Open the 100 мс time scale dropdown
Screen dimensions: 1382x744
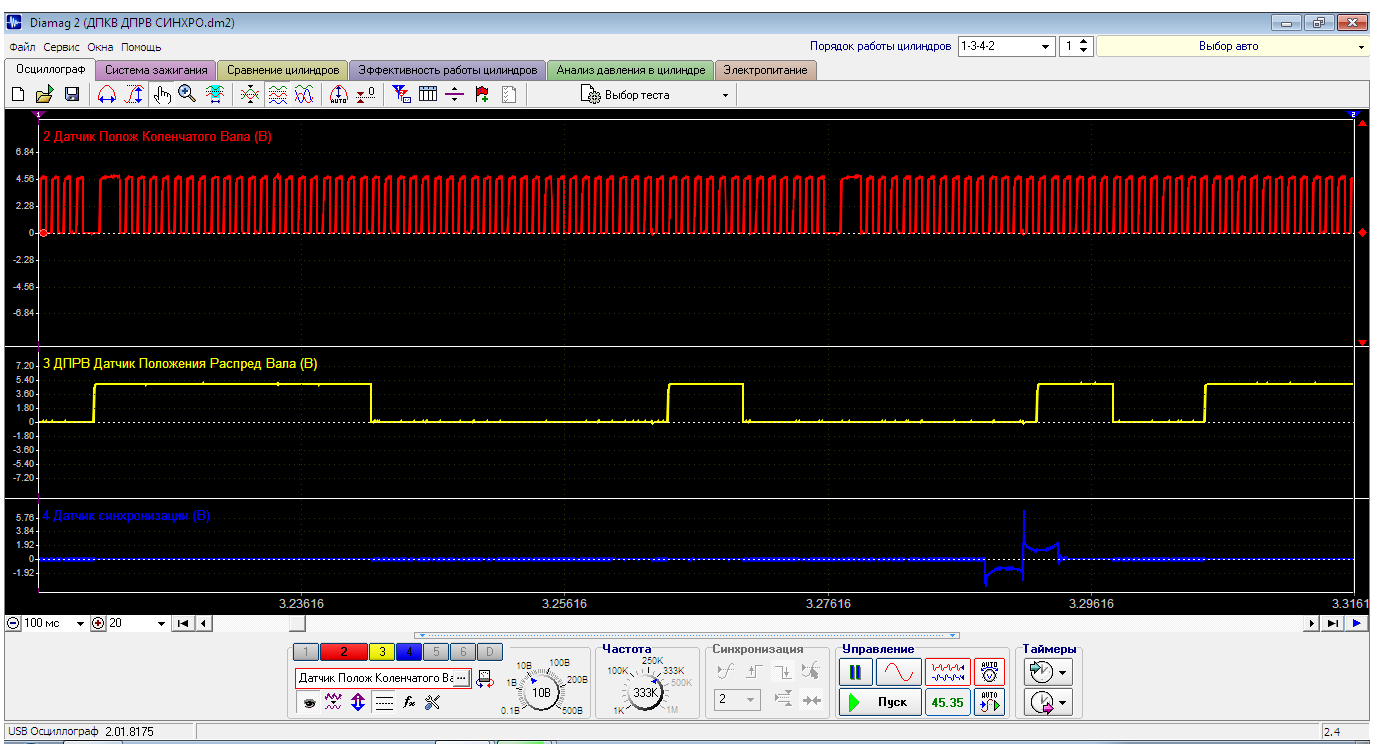click(x=81, y=623)
